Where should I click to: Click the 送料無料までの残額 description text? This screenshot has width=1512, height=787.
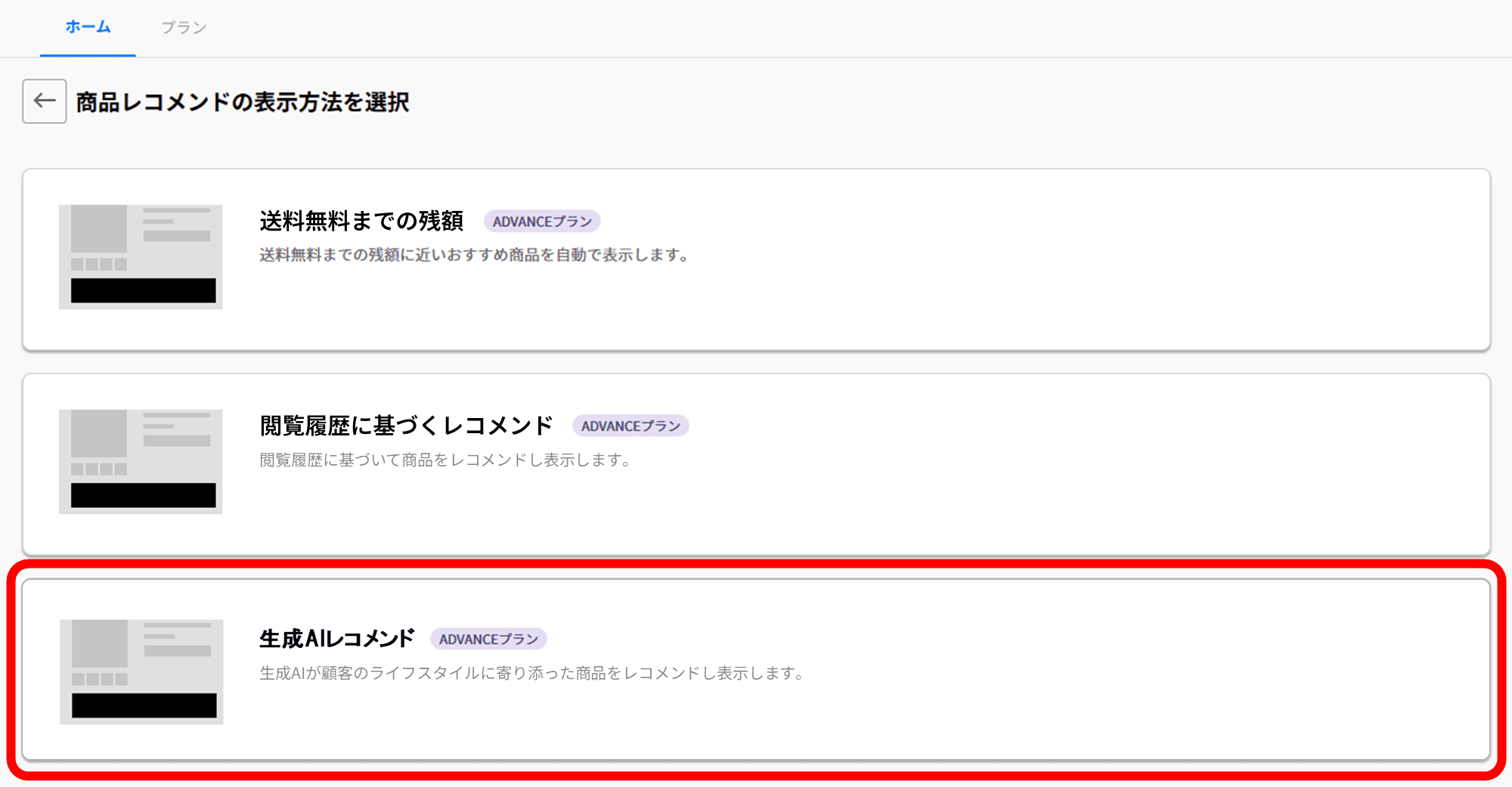pos(474,256)
